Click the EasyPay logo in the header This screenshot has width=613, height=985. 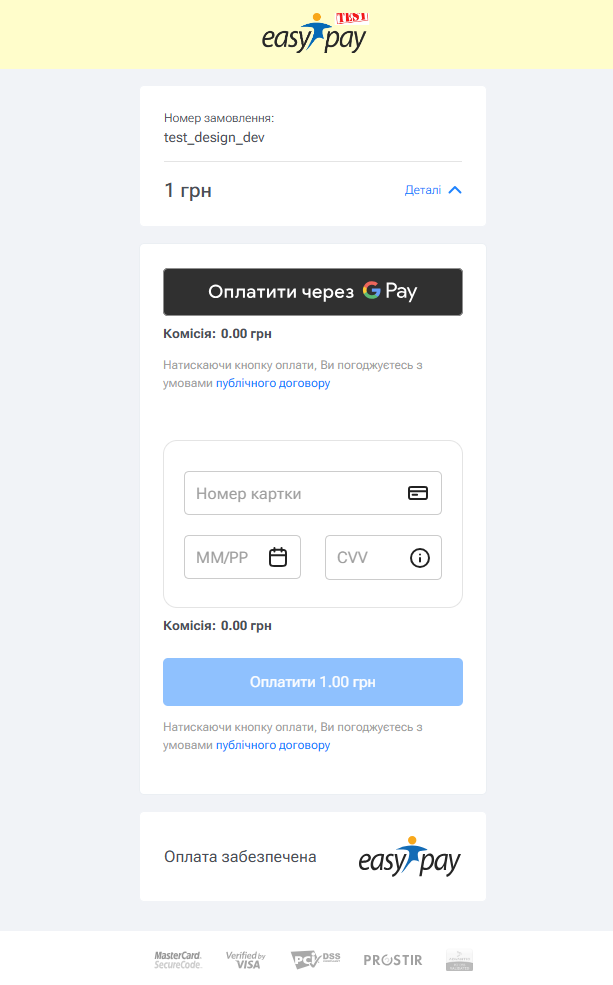[313, 34]
